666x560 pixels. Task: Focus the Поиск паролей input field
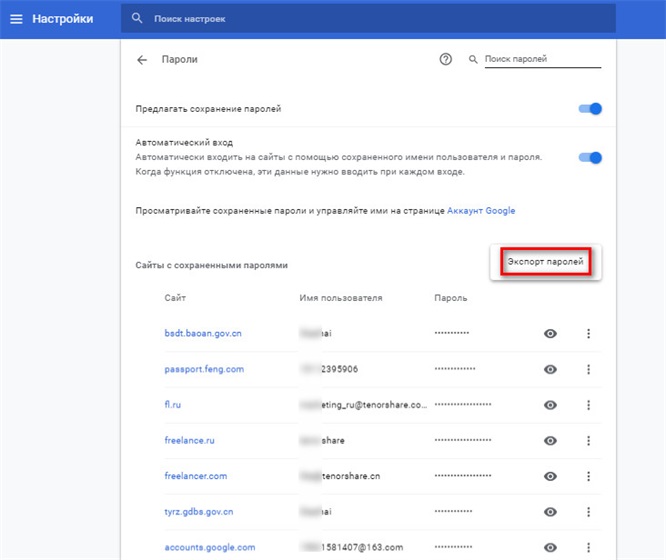click(x=543, y=59)
